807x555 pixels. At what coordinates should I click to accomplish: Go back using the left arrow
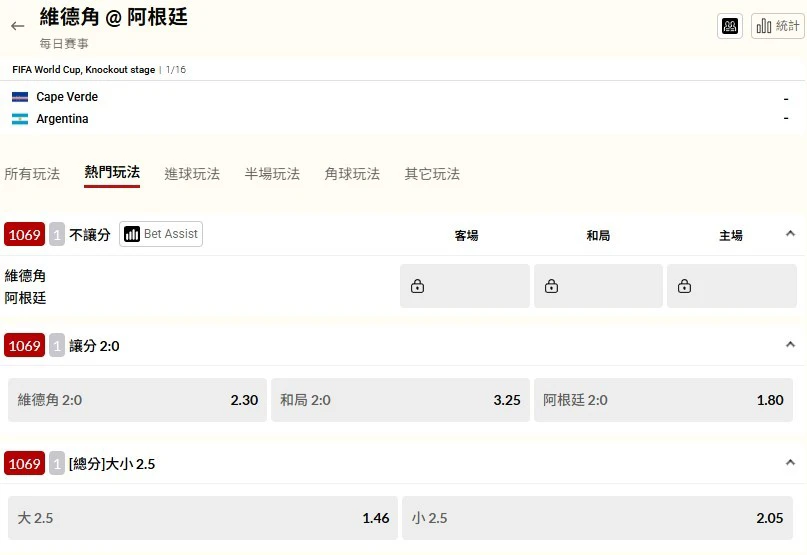[x=17, y=26]
